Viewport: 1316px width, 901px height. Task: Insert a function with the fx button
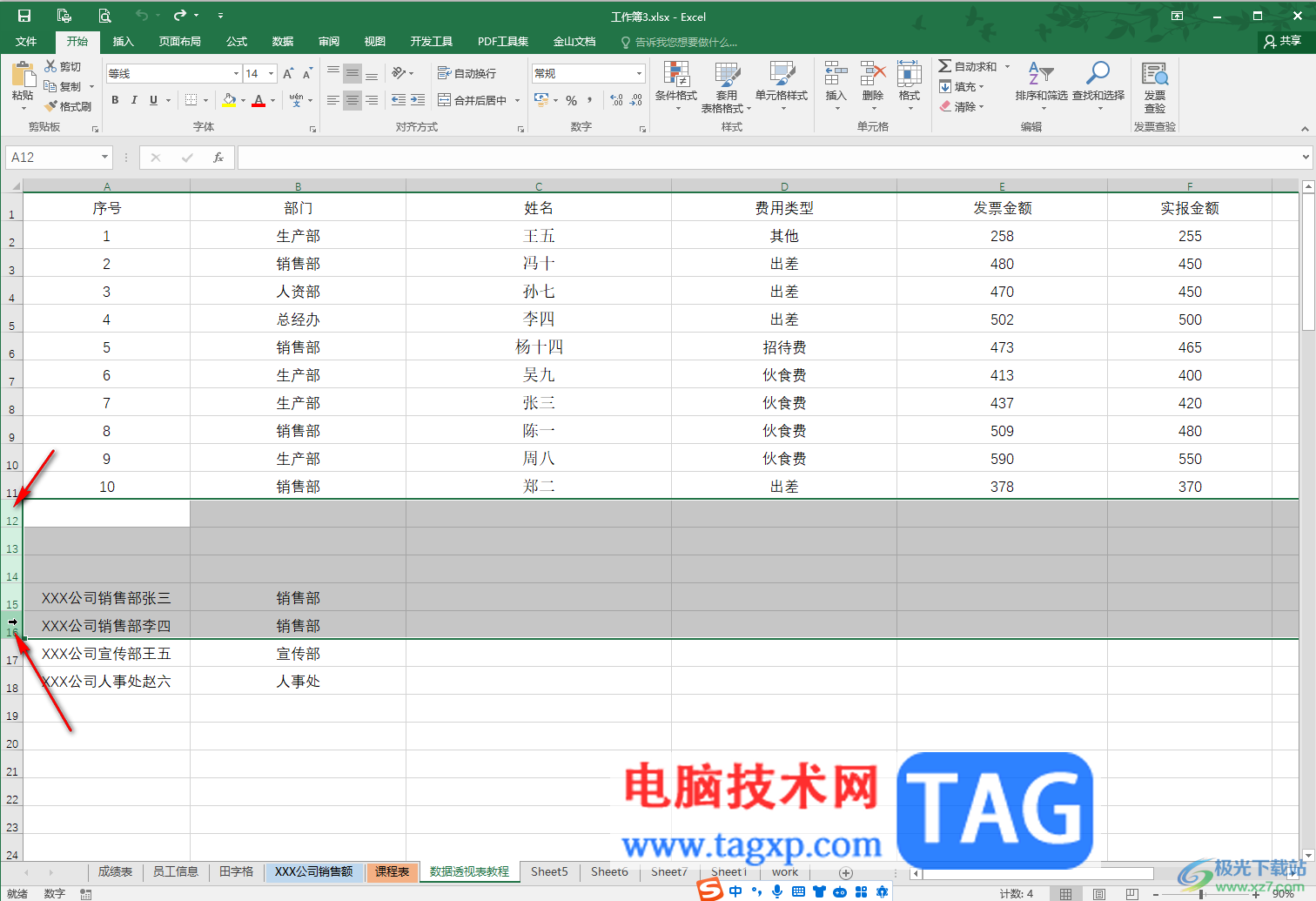click(x=218, y=158)
